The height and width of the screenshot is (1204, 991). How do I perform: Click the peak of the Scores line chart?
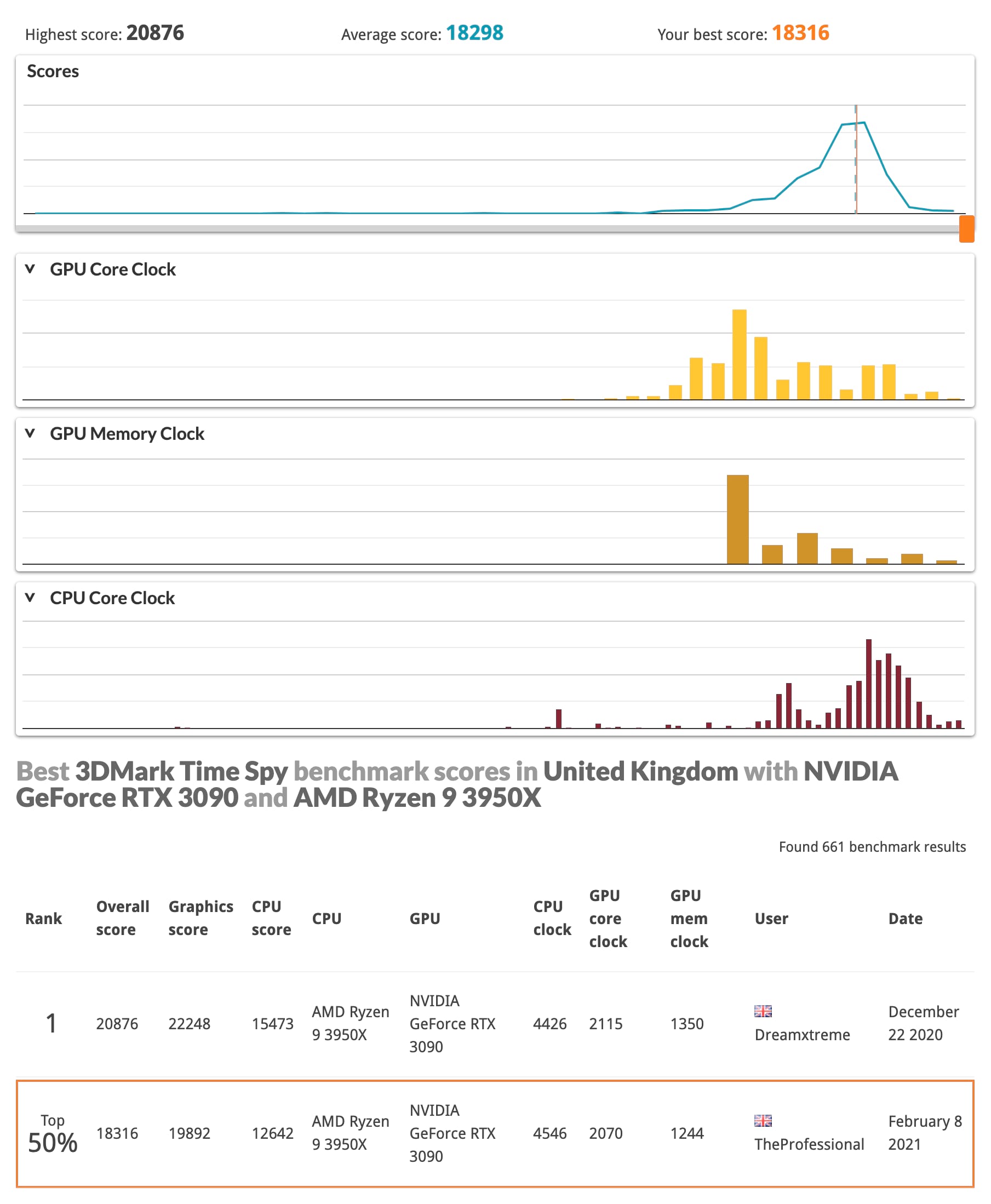point(864,123)
